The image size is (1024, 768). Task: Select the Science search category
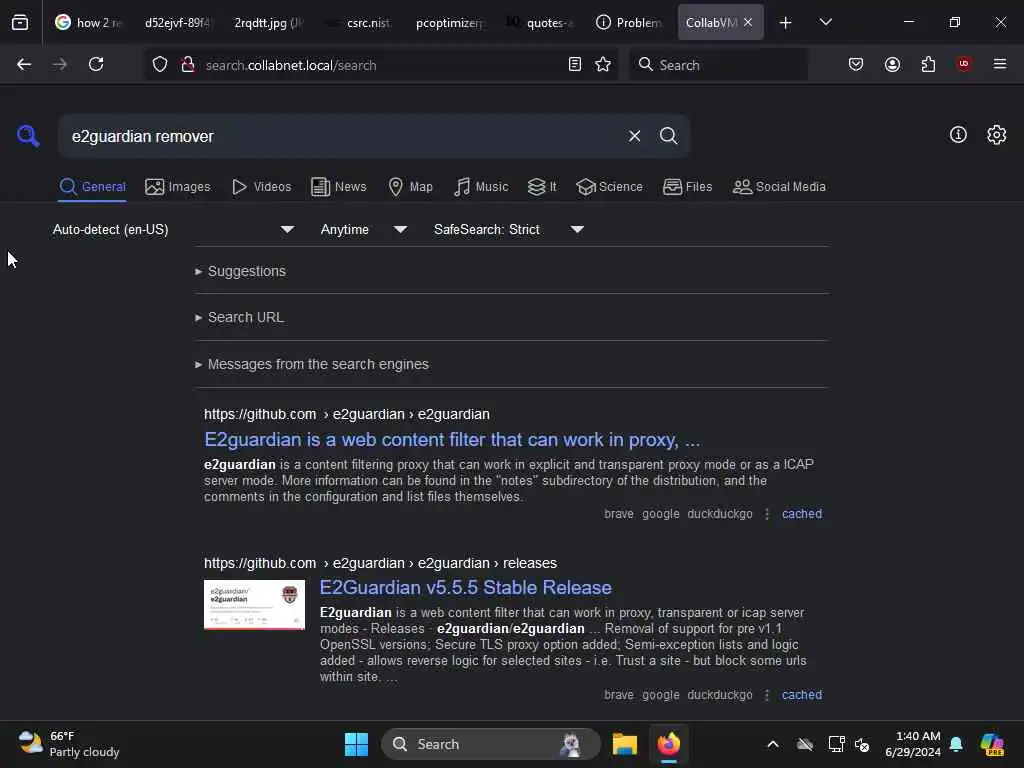coord(609,187)
